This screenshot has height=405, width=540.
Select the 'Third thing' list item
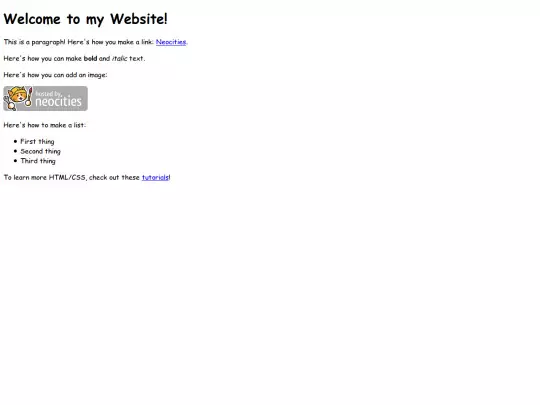point(38,161)
